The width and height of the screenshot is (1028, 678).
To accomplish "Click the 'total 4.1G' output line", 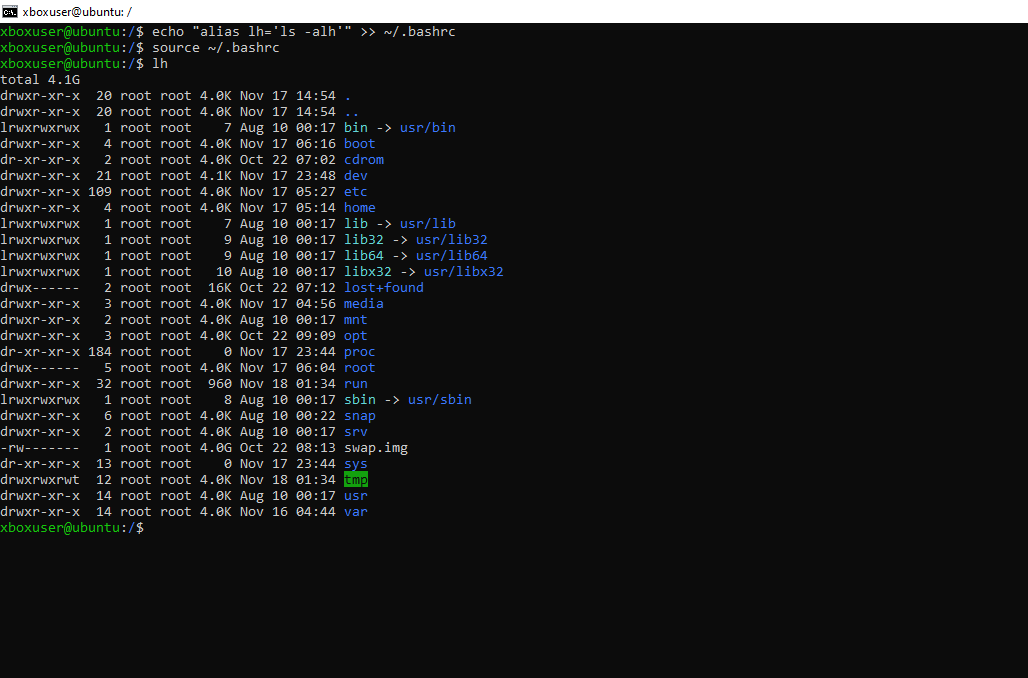I will click(x=40, y=80).
